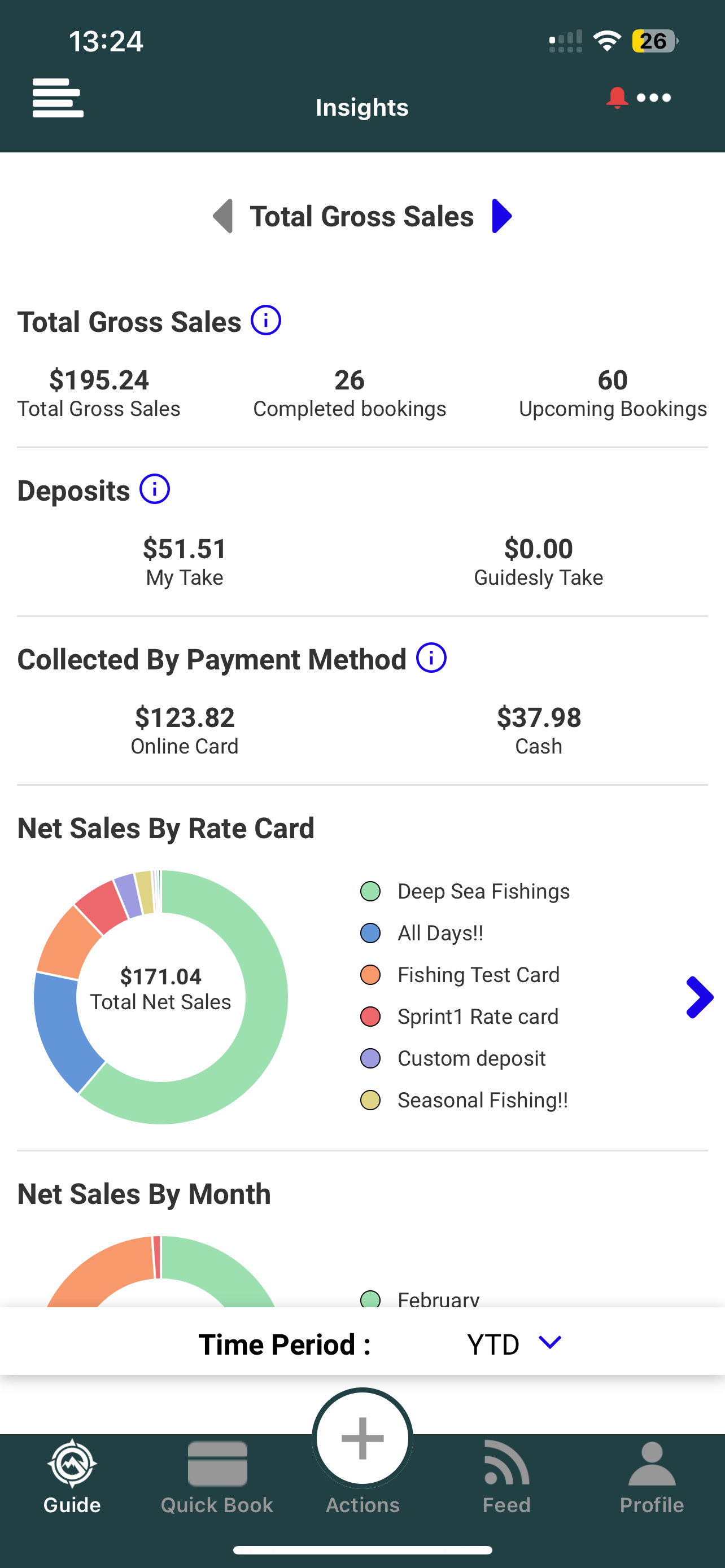Open the Quick Book tab
The height and width of the screenshot is (1568, 725).
pos(217,1478)
